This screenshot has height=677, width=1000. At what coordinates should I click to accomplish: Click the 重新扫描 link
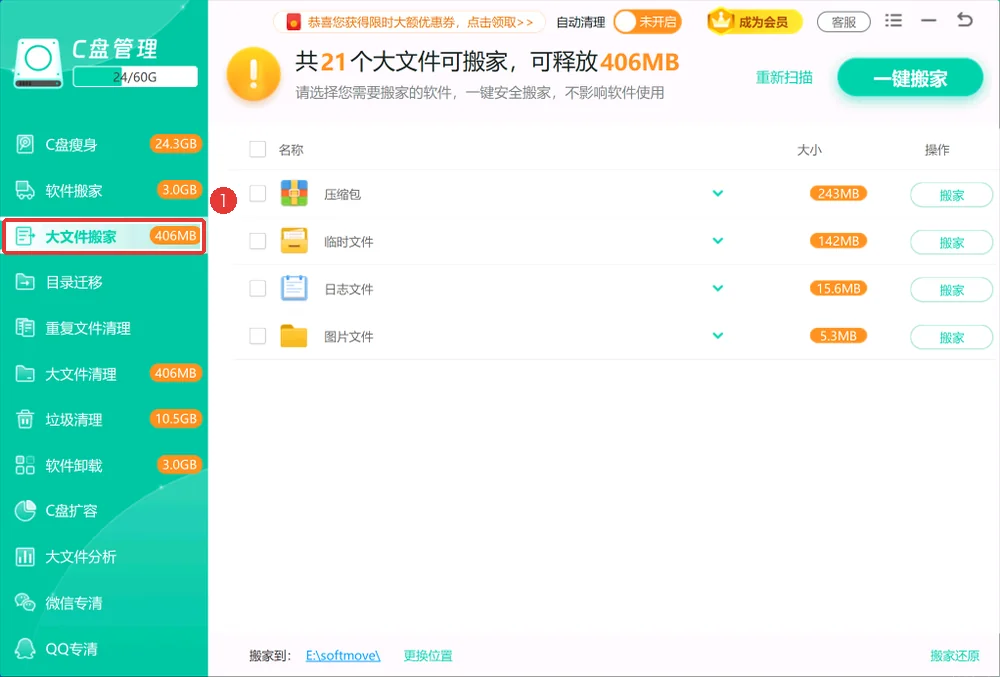coord(784,78)
